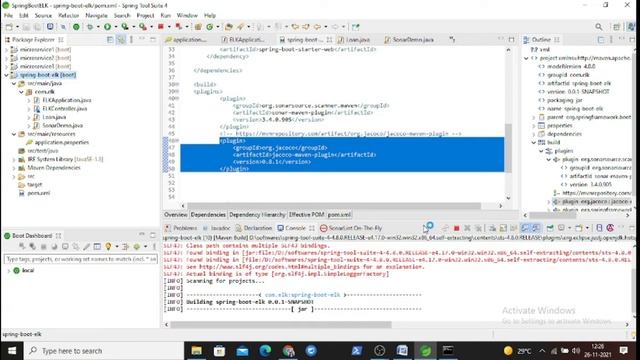This screenshot has height=360, width=640.
Task: Click the green Run button in toolbar
Action: [x=107, y=27]
